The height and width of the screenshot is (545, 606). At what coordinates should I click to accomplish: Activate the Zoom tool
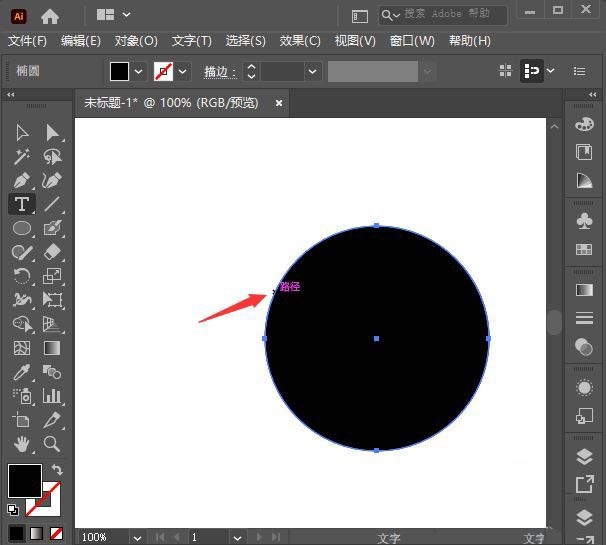(52, 444)
